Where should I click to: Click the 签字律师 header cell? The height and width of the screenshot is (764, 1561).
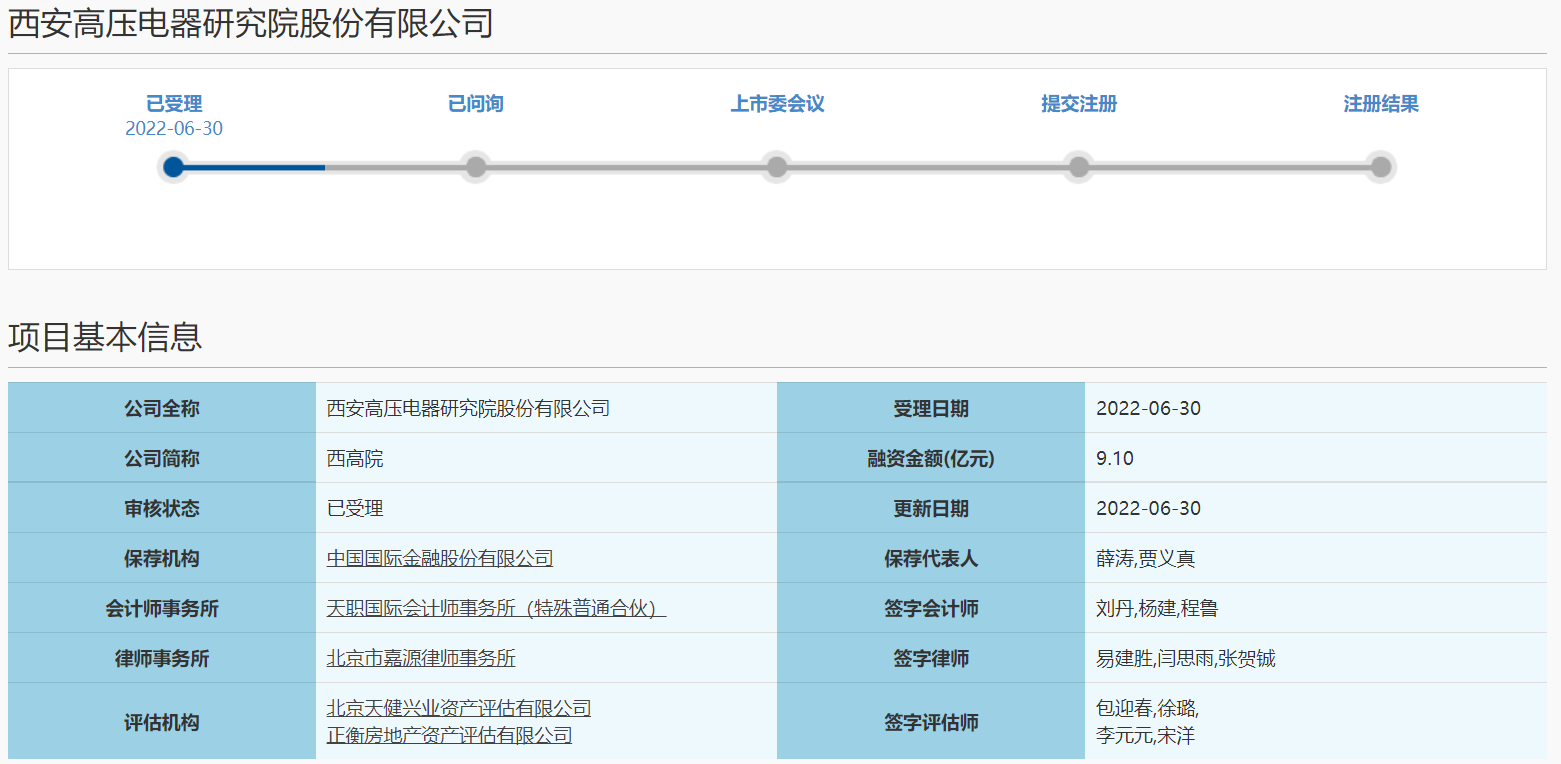point(931,658)
